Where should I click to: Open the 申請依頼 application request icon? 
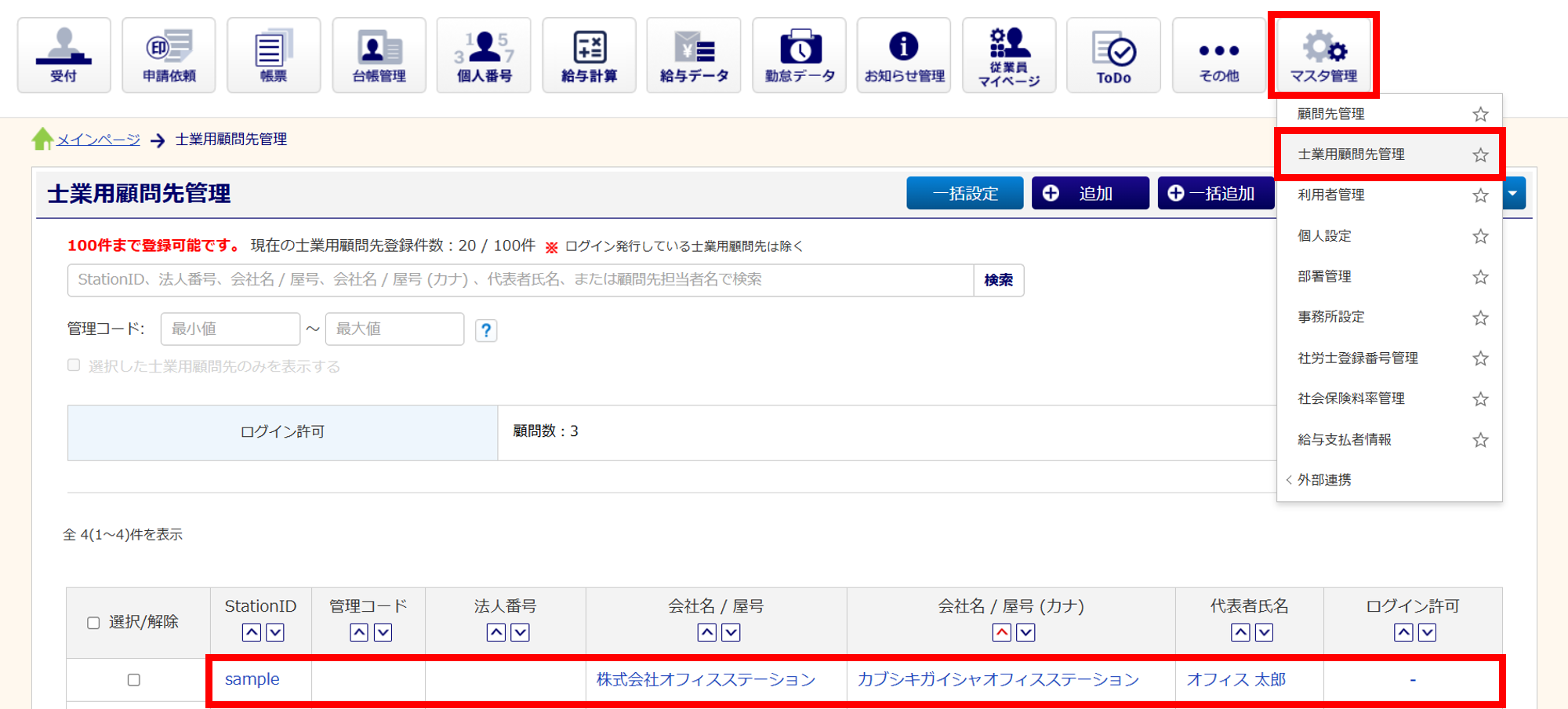click(169, 55)
